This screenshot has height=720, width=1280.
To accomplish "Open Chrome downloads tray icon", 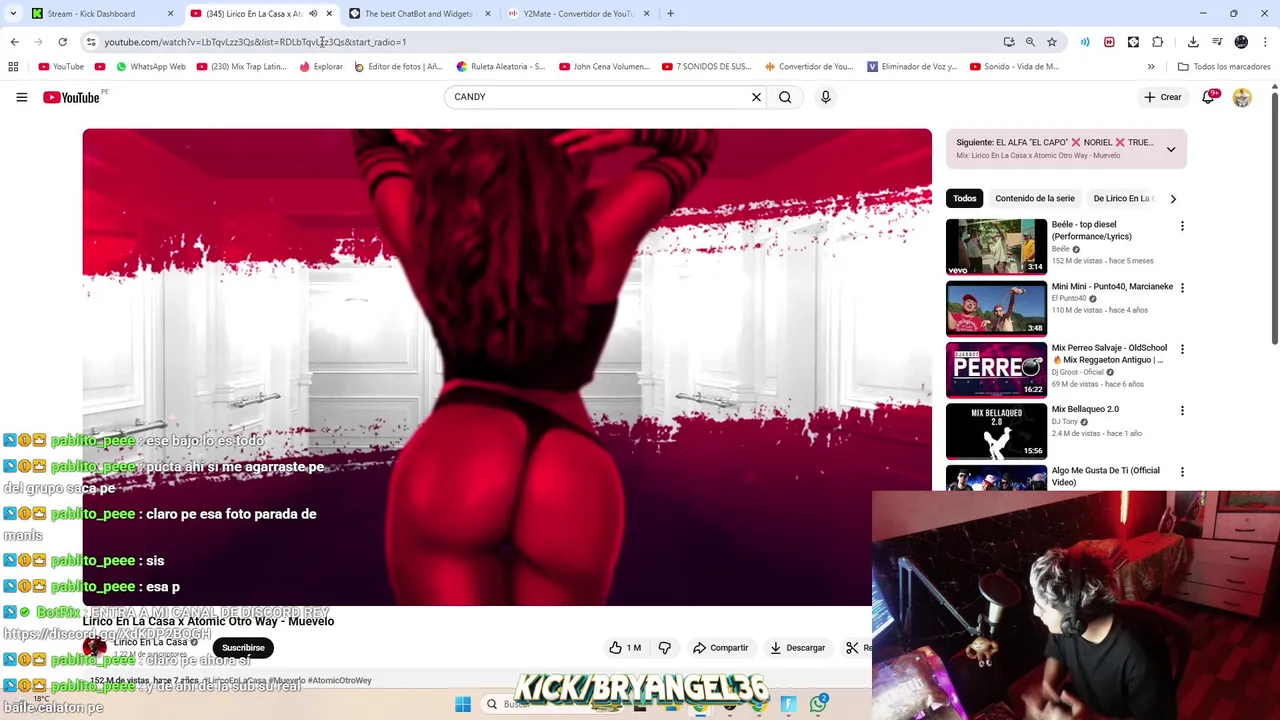I will tap(1193, 42).
